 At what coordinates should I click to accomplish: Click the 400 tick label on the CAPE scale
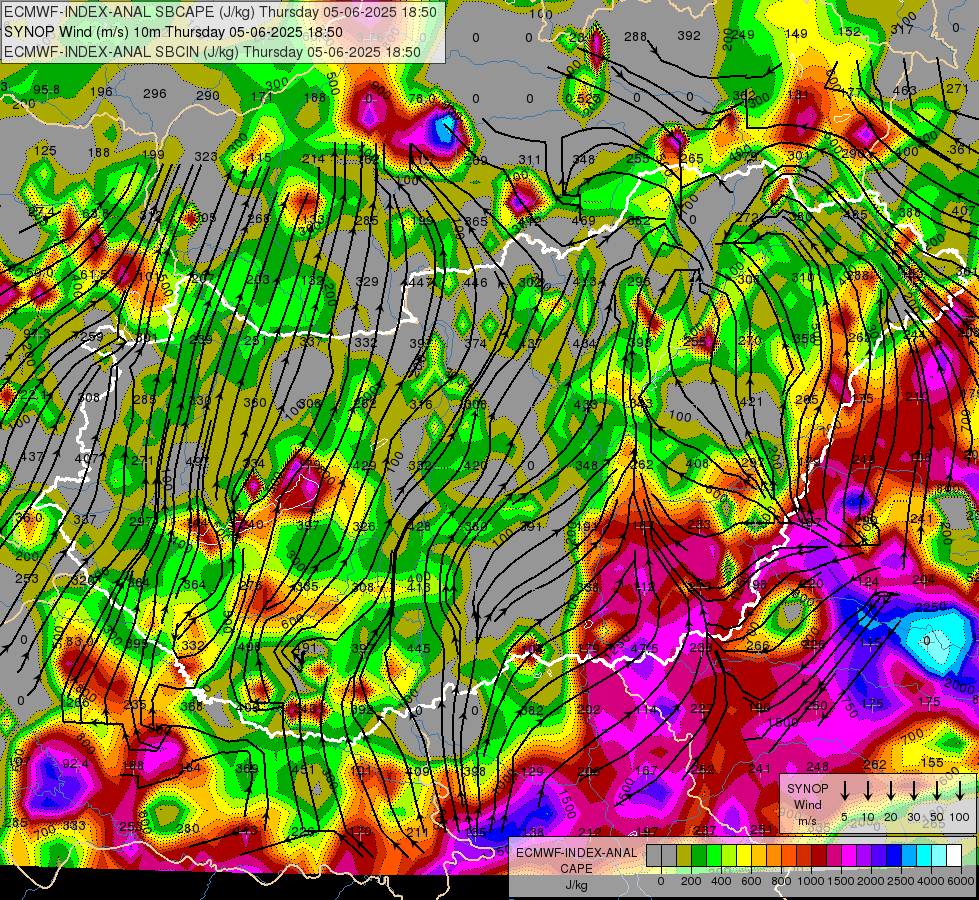(721, 881)
